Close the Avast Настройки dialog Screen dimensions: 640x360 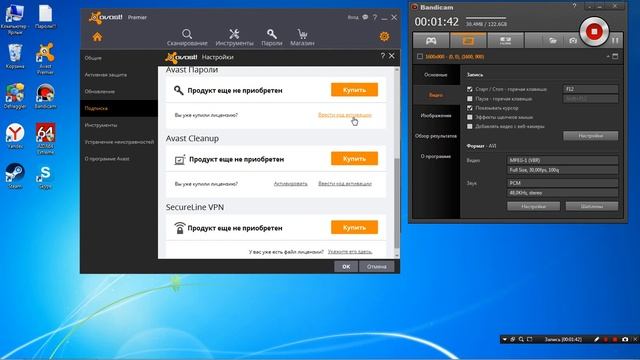[392, 56]
